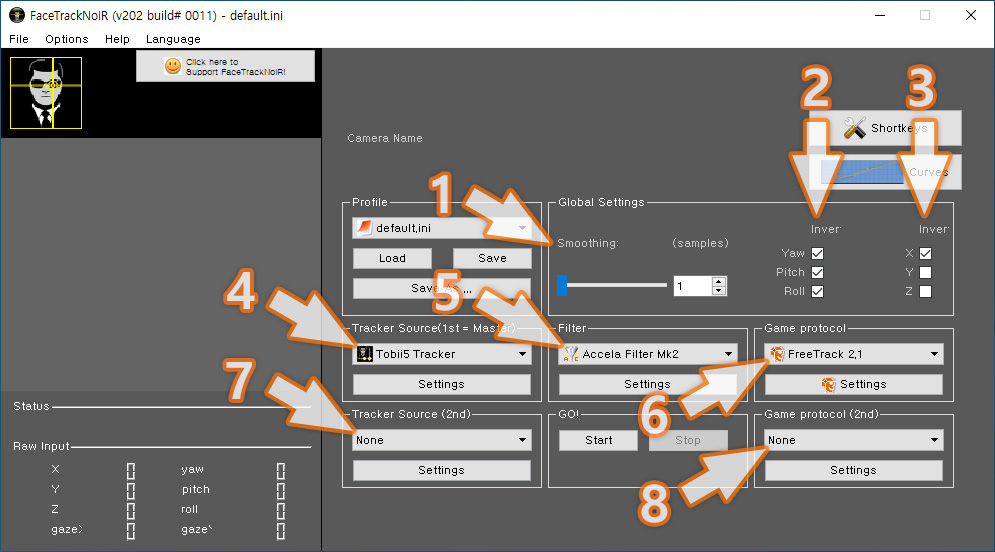Open Settings for the Accela filter
Viewport: 995px width, 552px height.
tap(647, 384)
